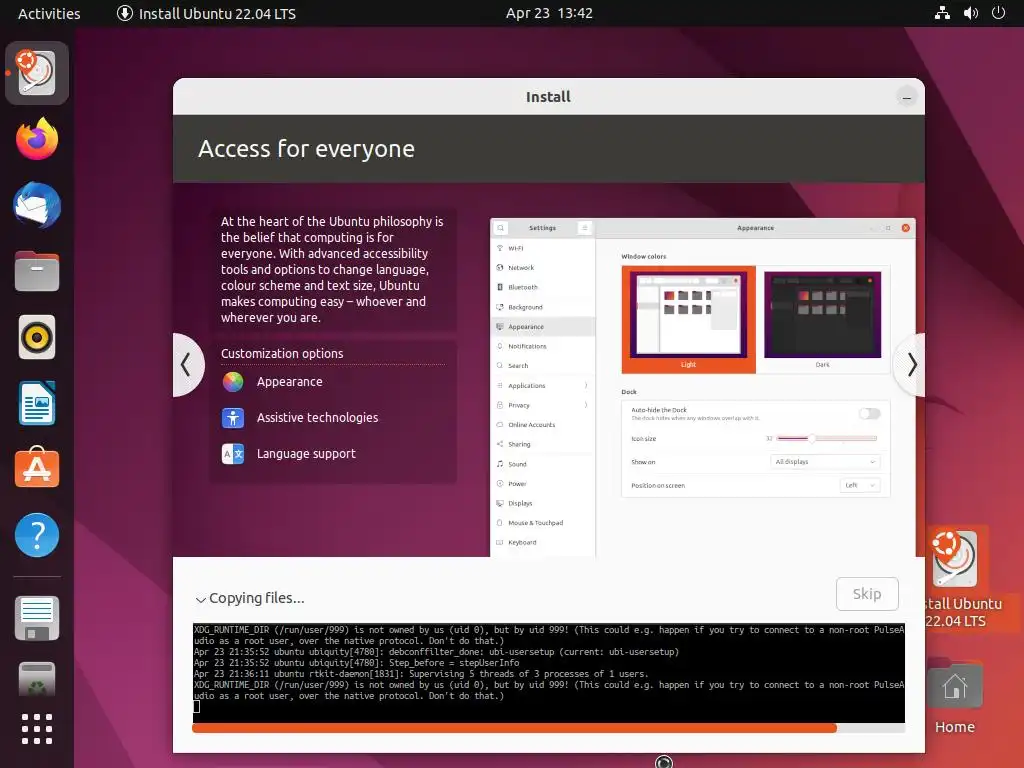
Task: Select Notifications in Settings sidebar preview
Action: [x=543, y=346]
